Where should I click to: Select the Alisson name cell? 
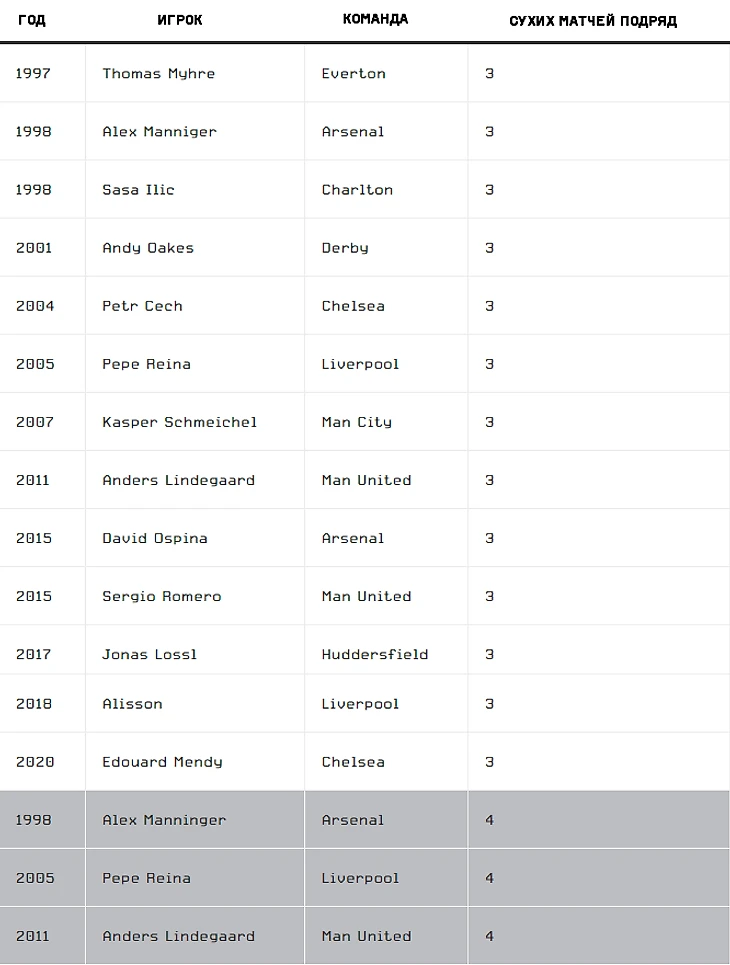(132, 704)
